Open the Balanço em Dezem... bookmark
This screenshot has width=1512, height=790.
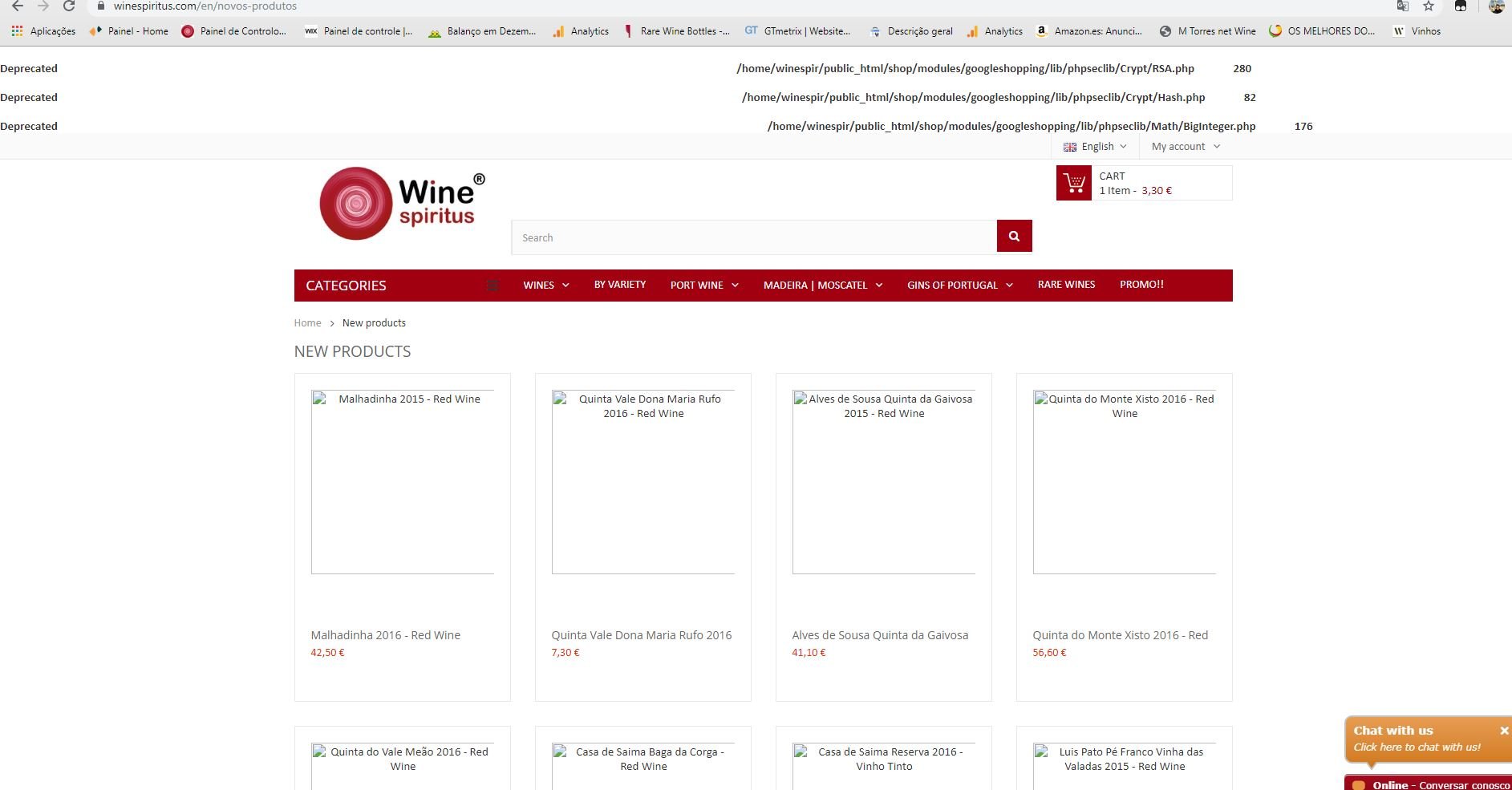[x=481, y=31]
